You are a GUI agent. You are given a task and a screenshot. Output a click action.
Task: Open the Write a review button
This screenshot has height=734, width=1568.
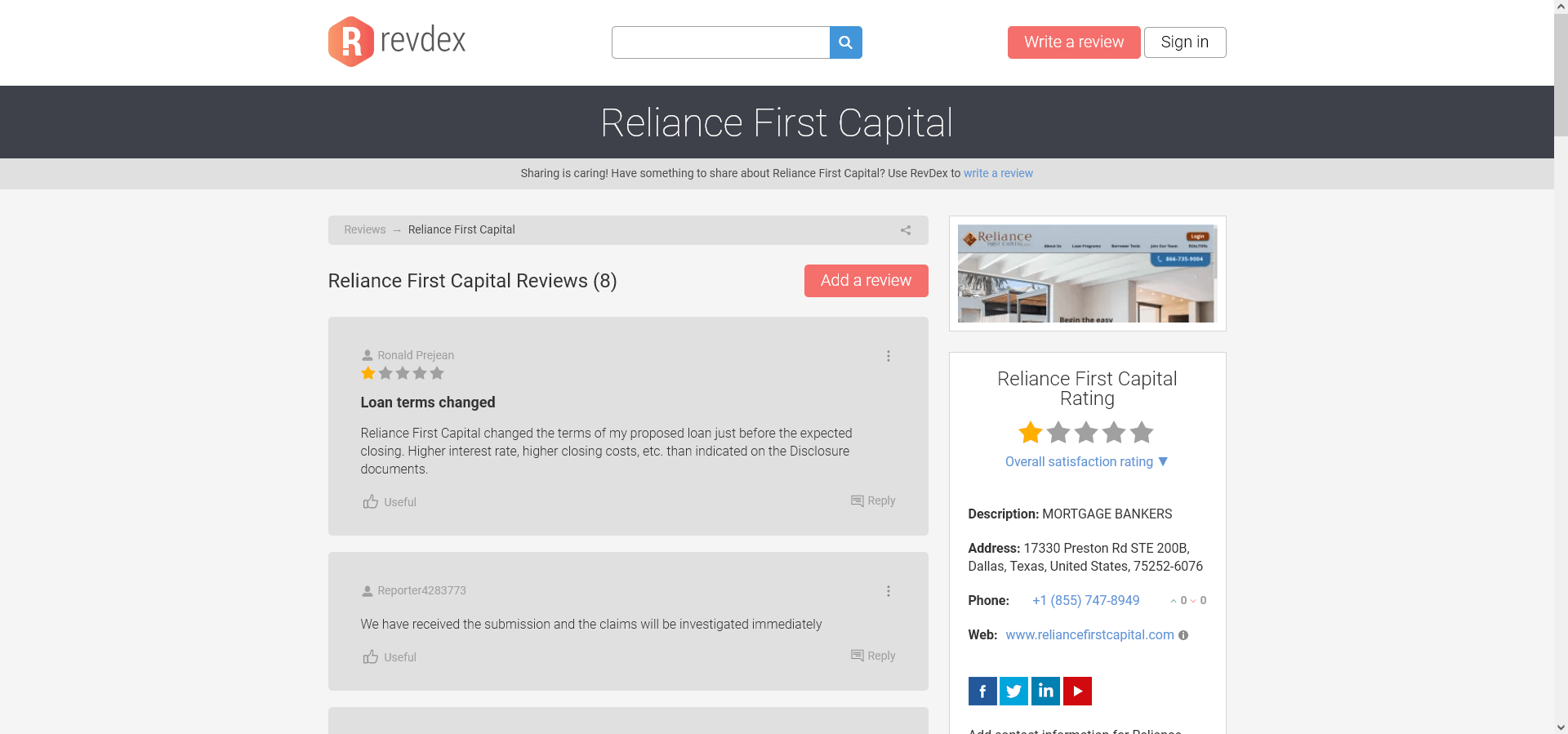(x=1074, y=42)
